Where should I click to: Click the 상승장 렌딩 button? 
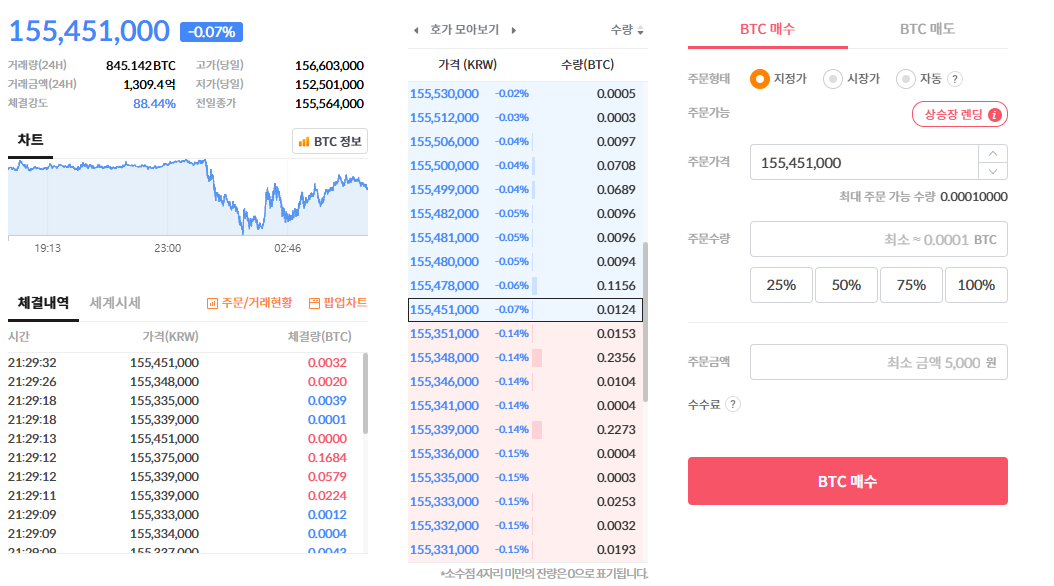pyautogui.click(x=959, y=115)
